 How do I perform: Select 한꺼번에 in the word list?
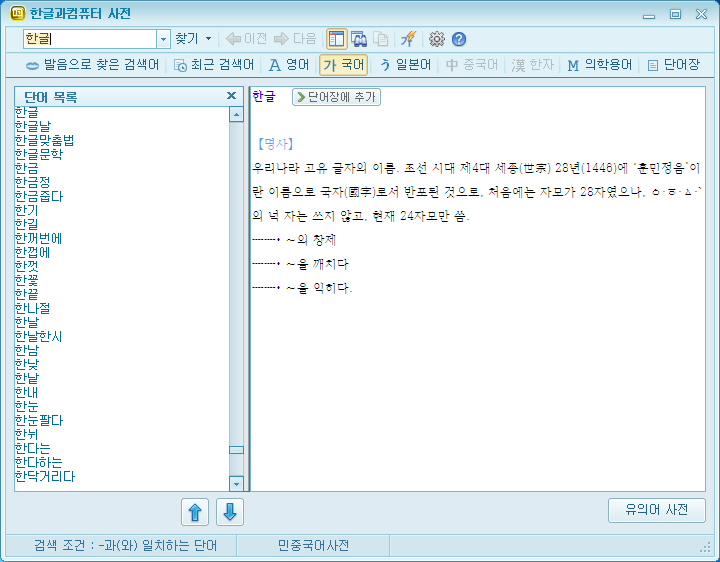click(38, 238)
